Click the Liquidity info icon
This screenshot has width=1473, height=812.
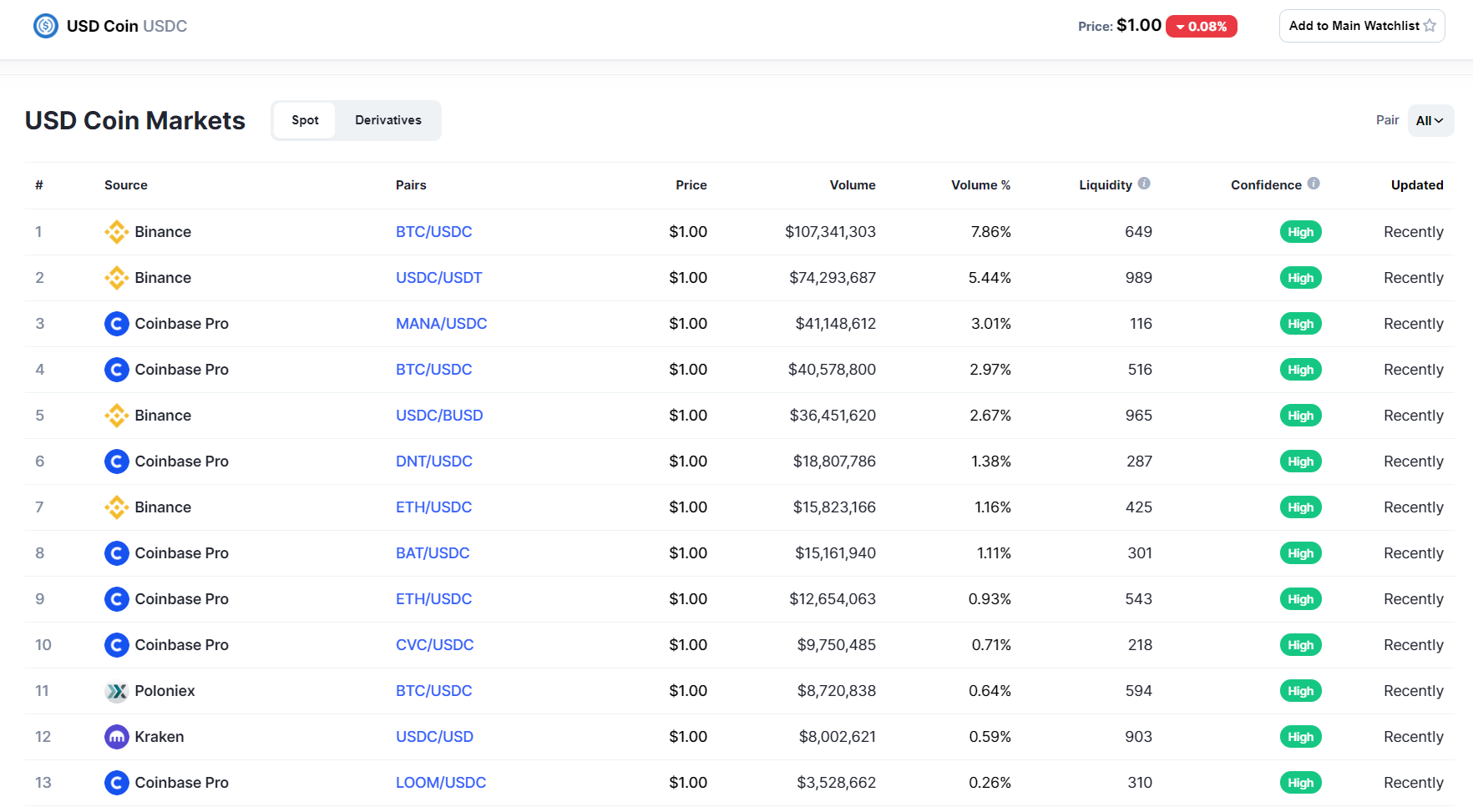tap(1144, 184)
